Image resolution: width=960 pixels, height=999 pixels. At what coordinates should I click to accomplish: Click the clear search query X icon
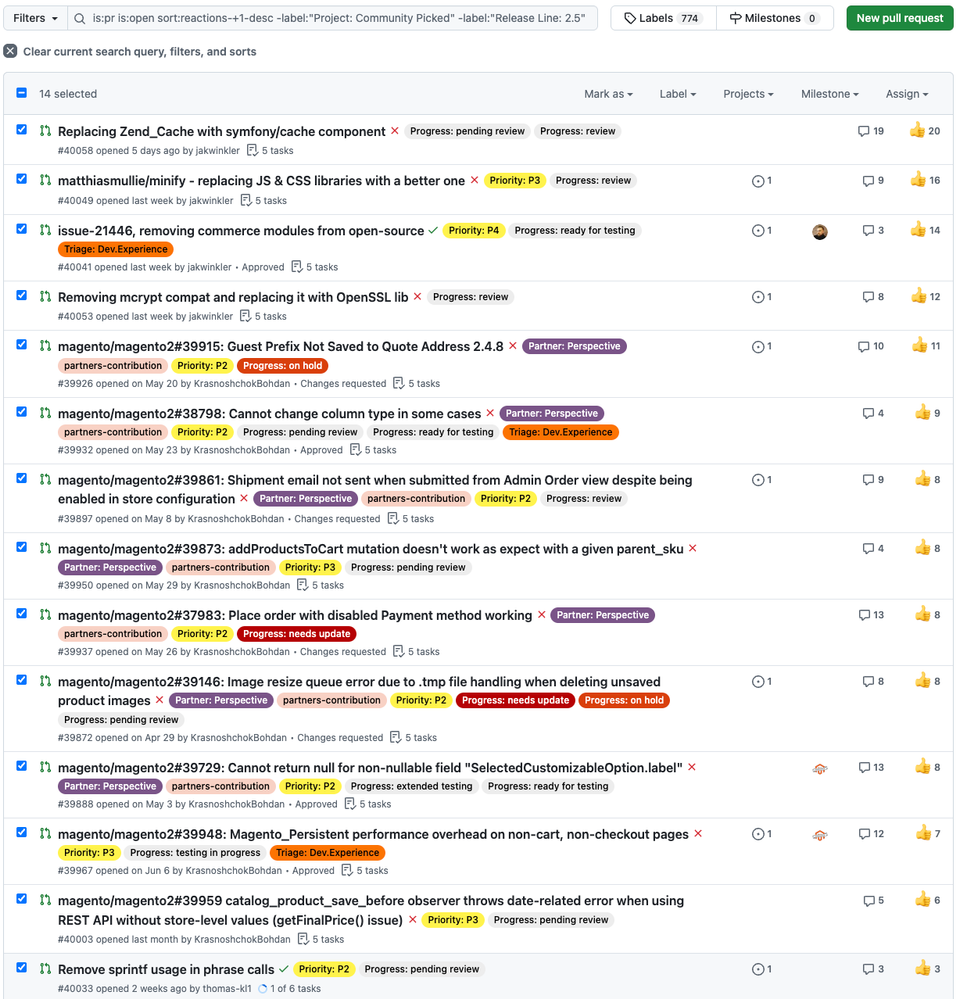point(10,51)
